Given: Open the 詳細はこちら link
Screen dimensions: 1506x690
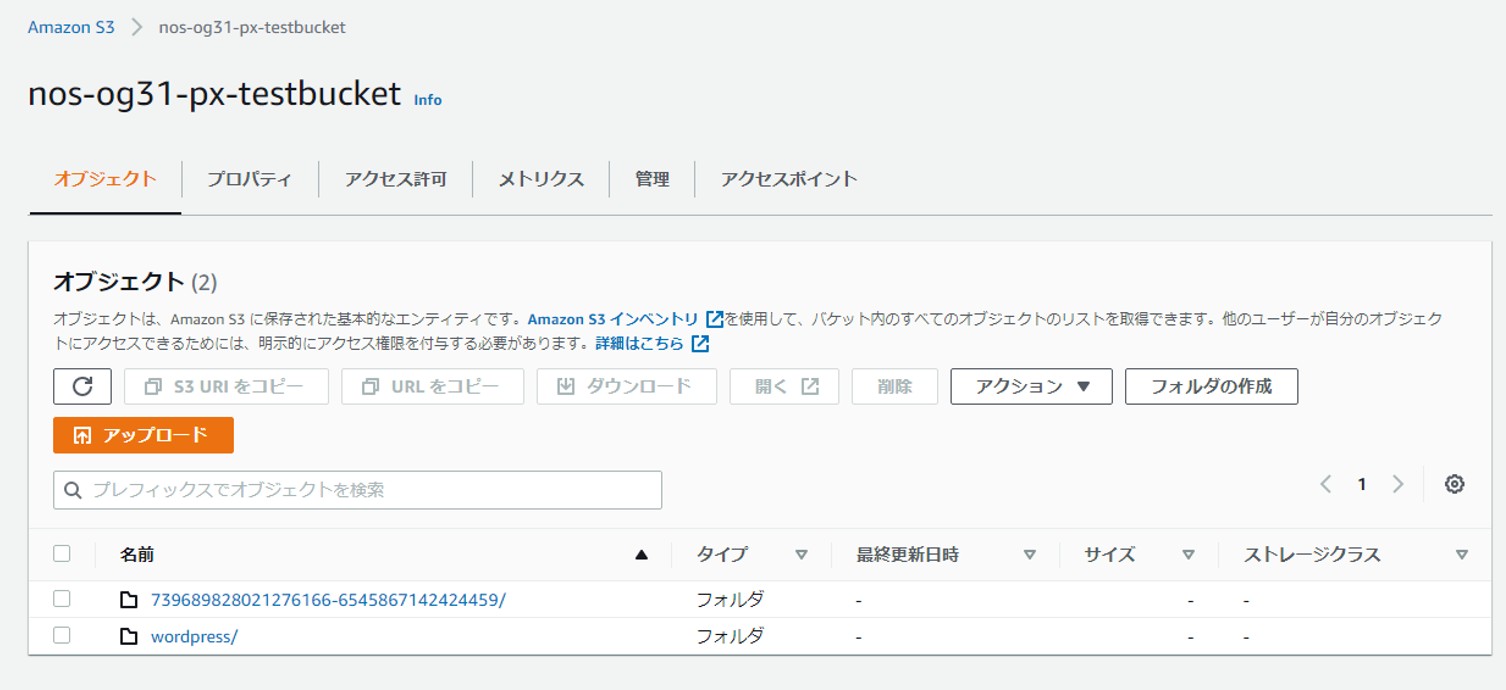Looking at the screenshot, I should point(640,343).
